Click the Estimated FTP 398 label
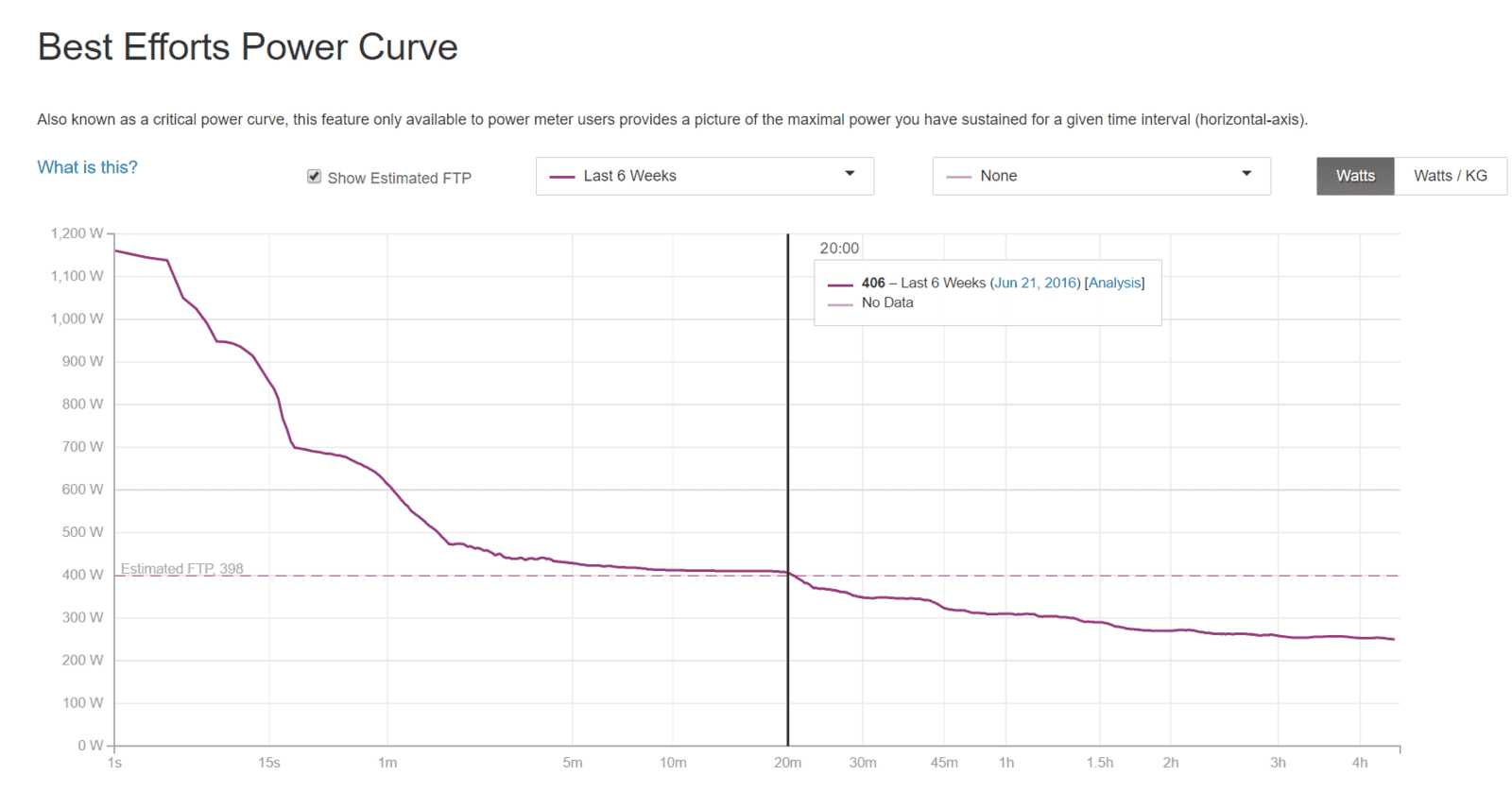The image size is (1512, 793). (x=181, y=568)
